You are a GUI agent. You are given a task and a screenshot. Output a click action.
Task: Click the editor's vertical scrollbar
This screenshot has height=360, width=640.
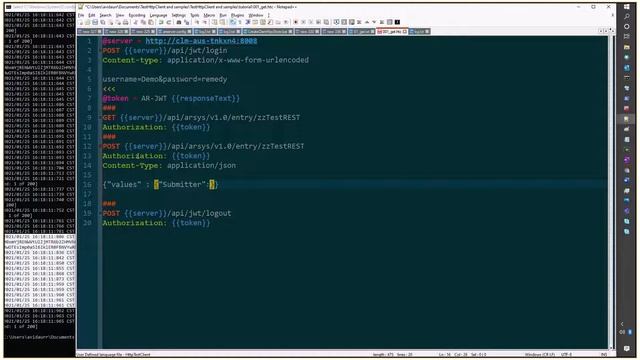[x=611, y=192]
